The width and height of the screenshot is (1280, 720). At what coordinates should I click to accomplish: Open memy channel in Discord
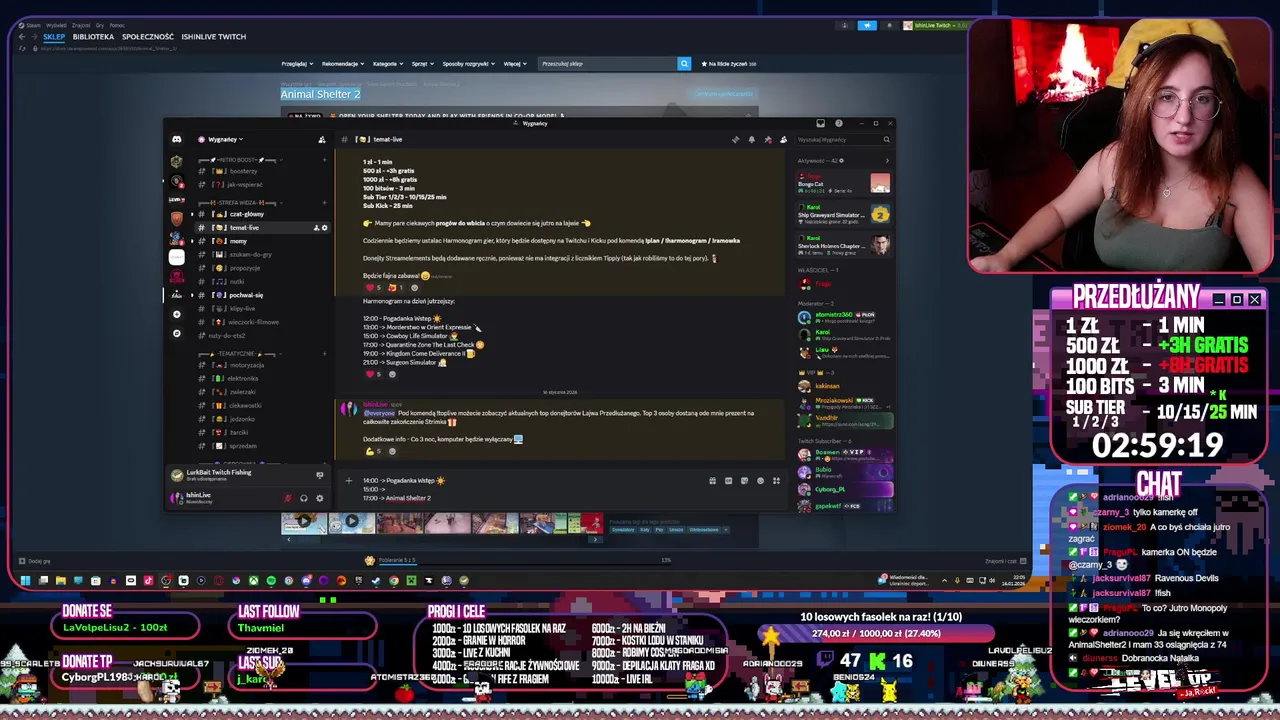264,241
